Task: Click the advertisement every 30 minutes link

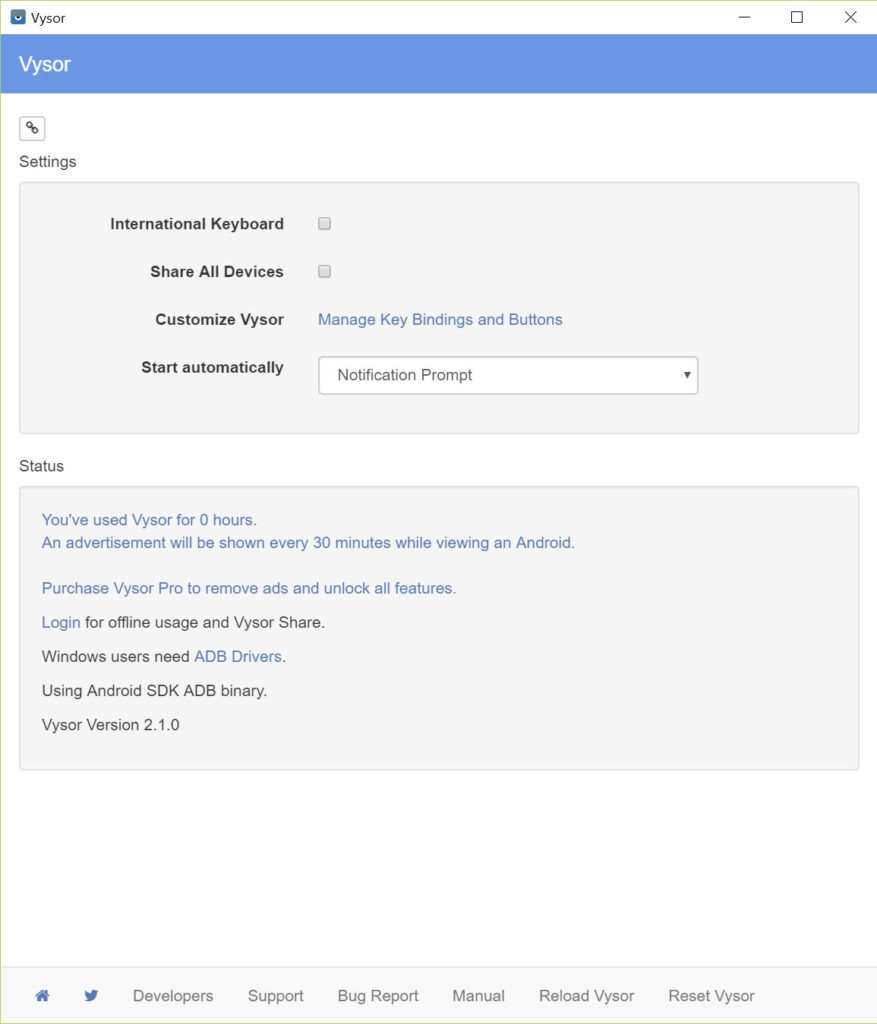Action: tap(308, 543)
